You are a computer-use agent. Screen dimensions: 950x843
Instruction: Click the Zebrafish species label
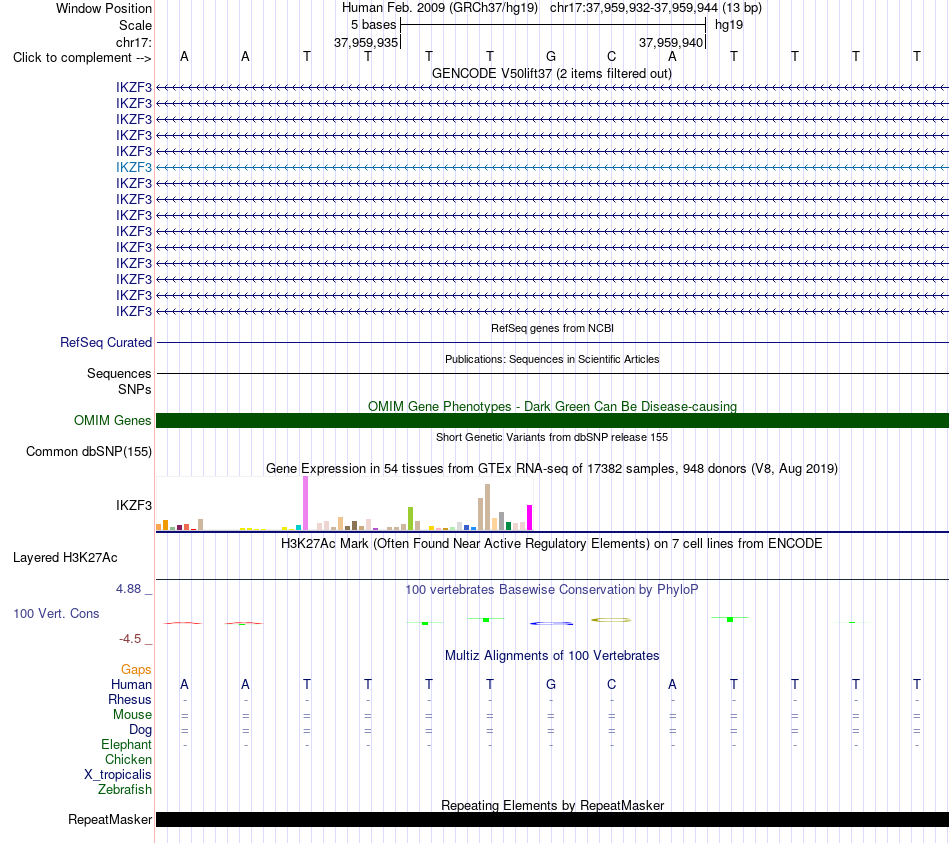click(125, 790)
